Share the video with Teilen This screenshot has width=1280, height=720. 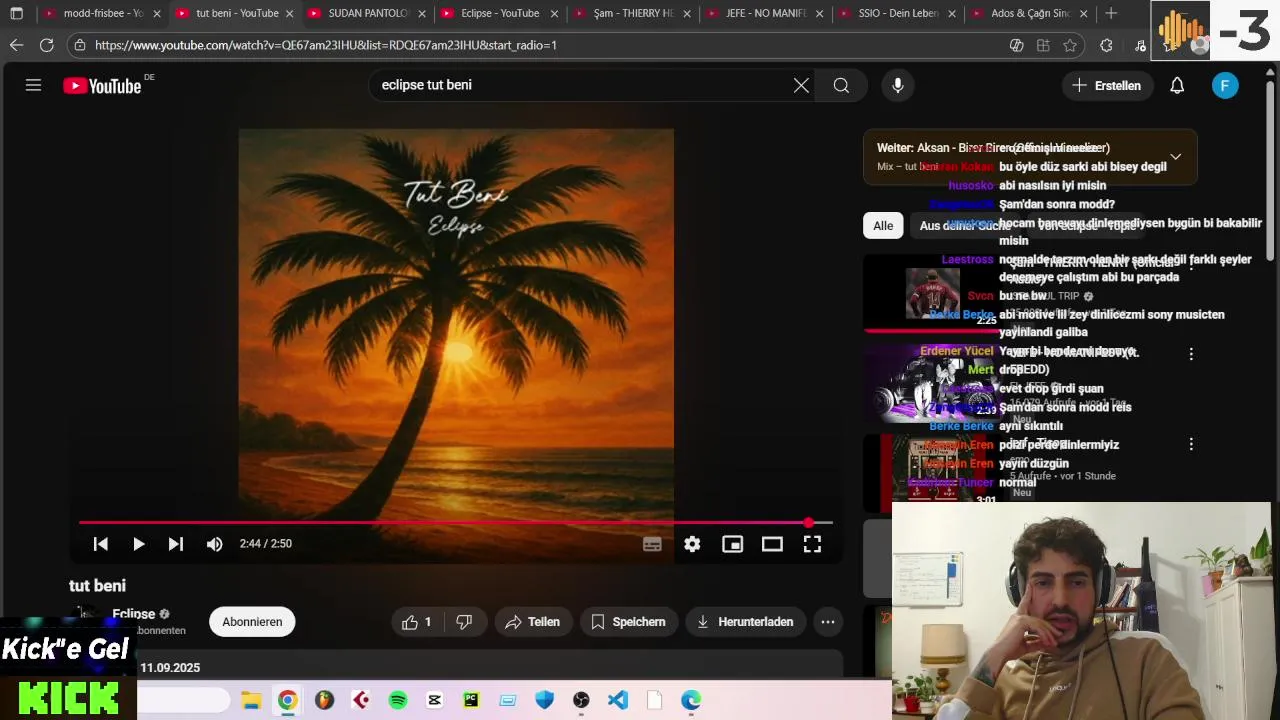(x=533, y=622)
